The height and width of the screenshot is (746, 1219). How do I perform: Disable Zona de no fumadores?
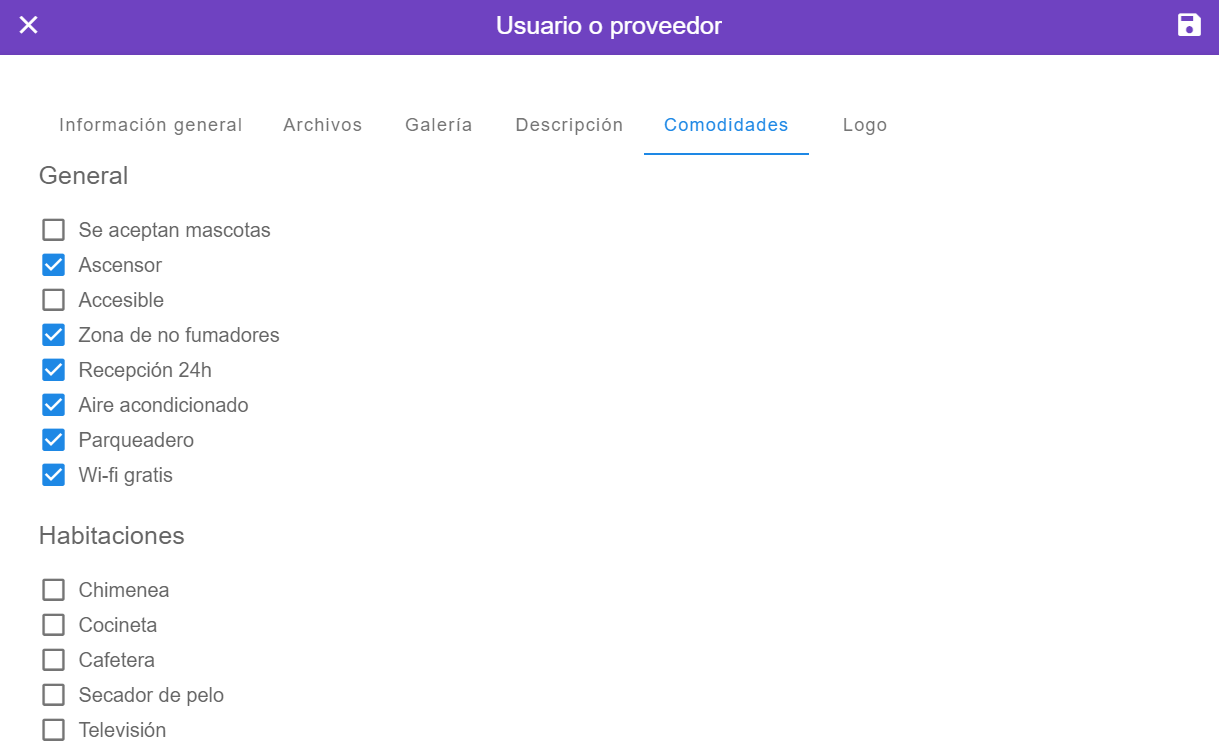54,335
